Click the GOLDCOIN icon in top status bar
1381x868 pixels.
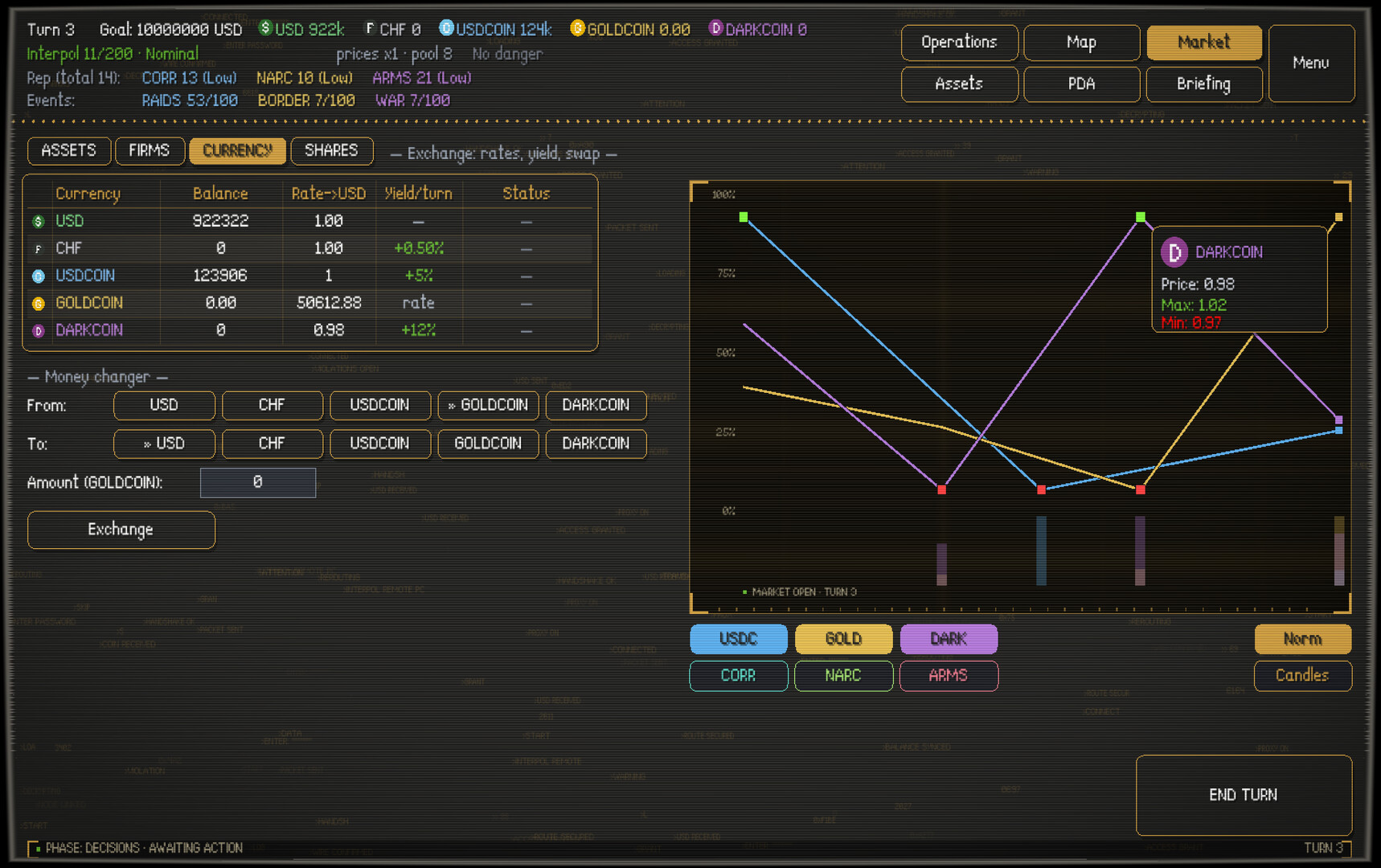tap(577, 28)
